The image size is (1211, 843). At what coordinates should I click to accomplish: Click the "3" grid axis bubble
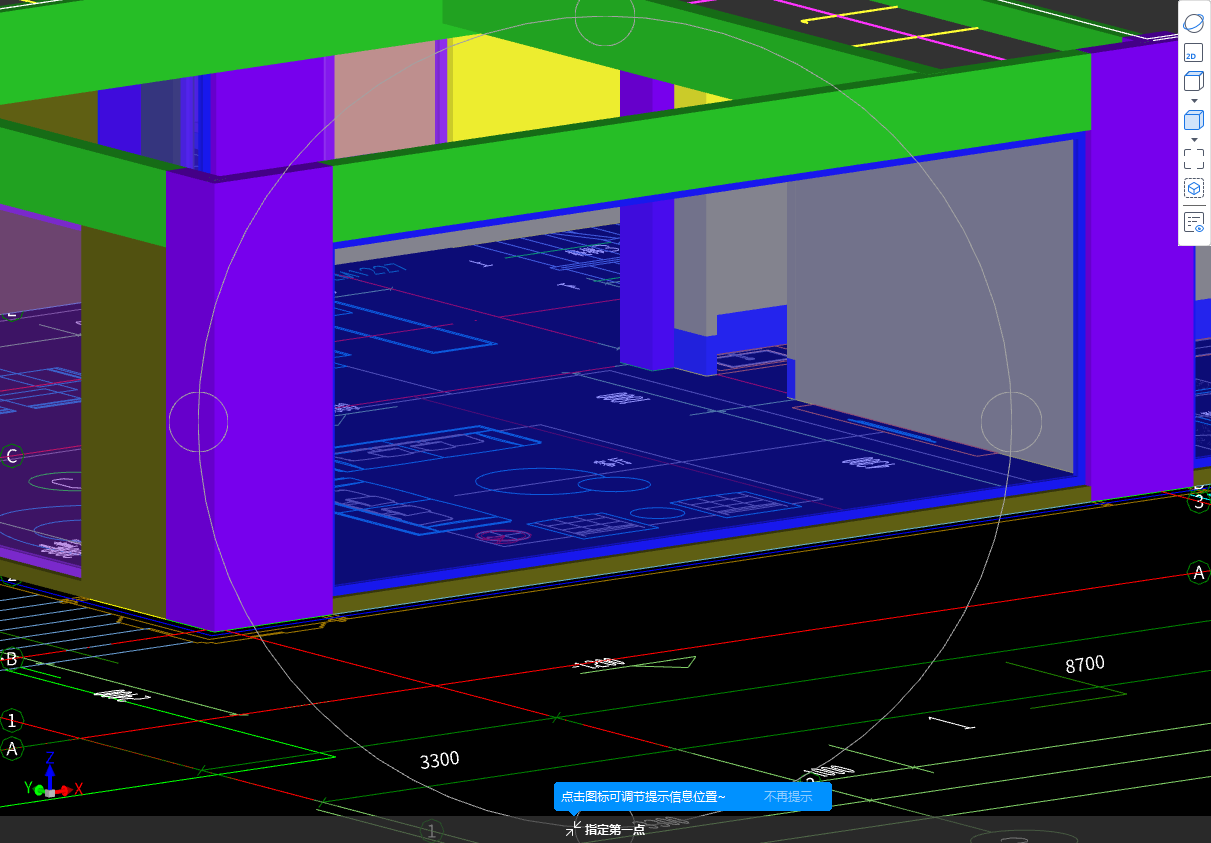[1199, 502]
